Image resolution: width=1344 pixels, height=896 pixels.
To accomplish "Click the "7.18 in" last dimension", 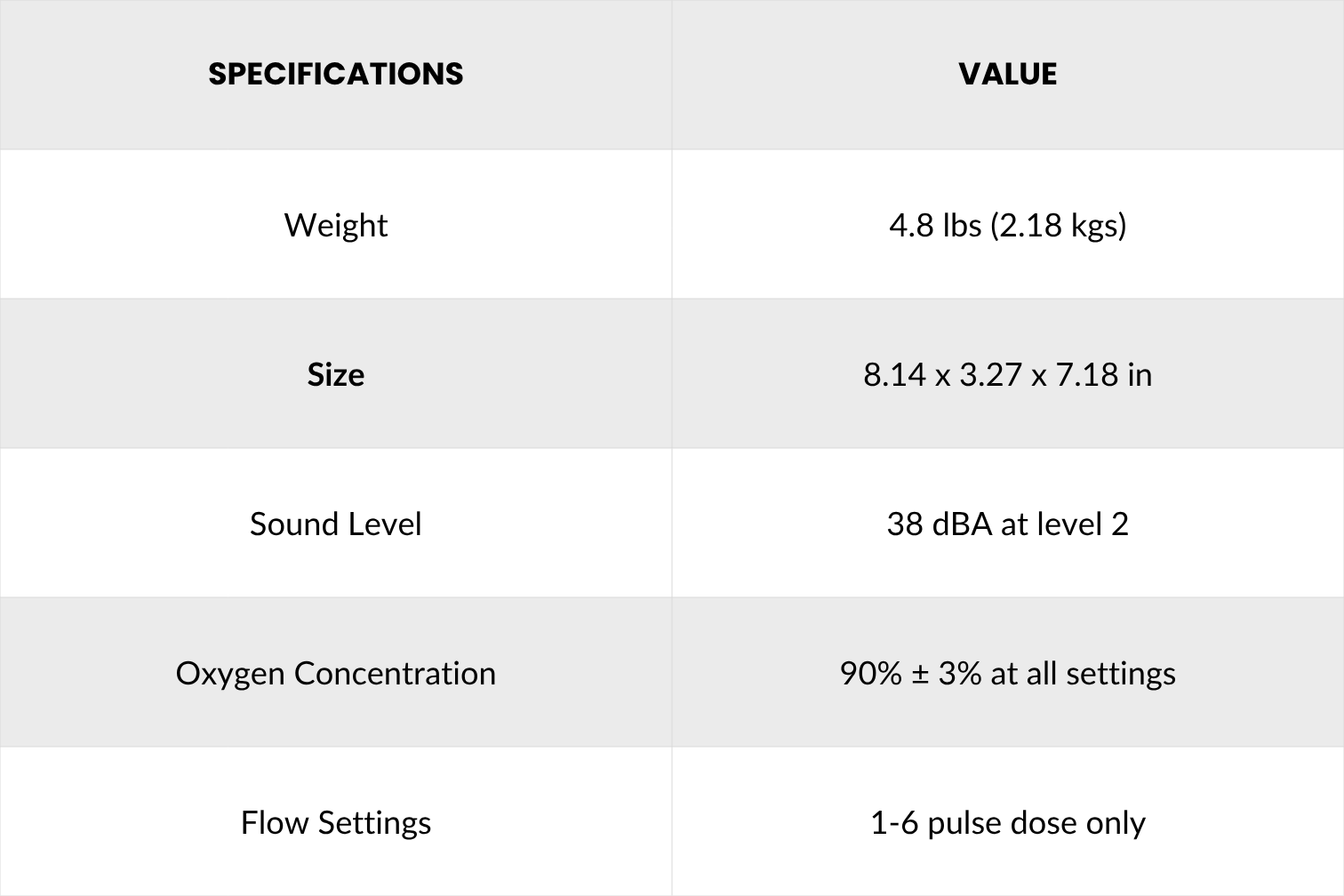I will click(1103, 374).
